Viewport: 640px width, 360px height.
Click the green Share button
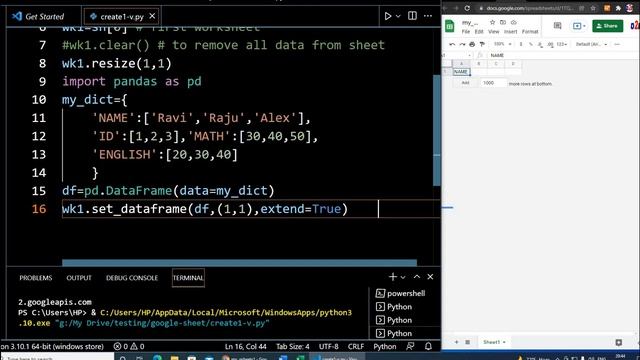click(607, 26)
